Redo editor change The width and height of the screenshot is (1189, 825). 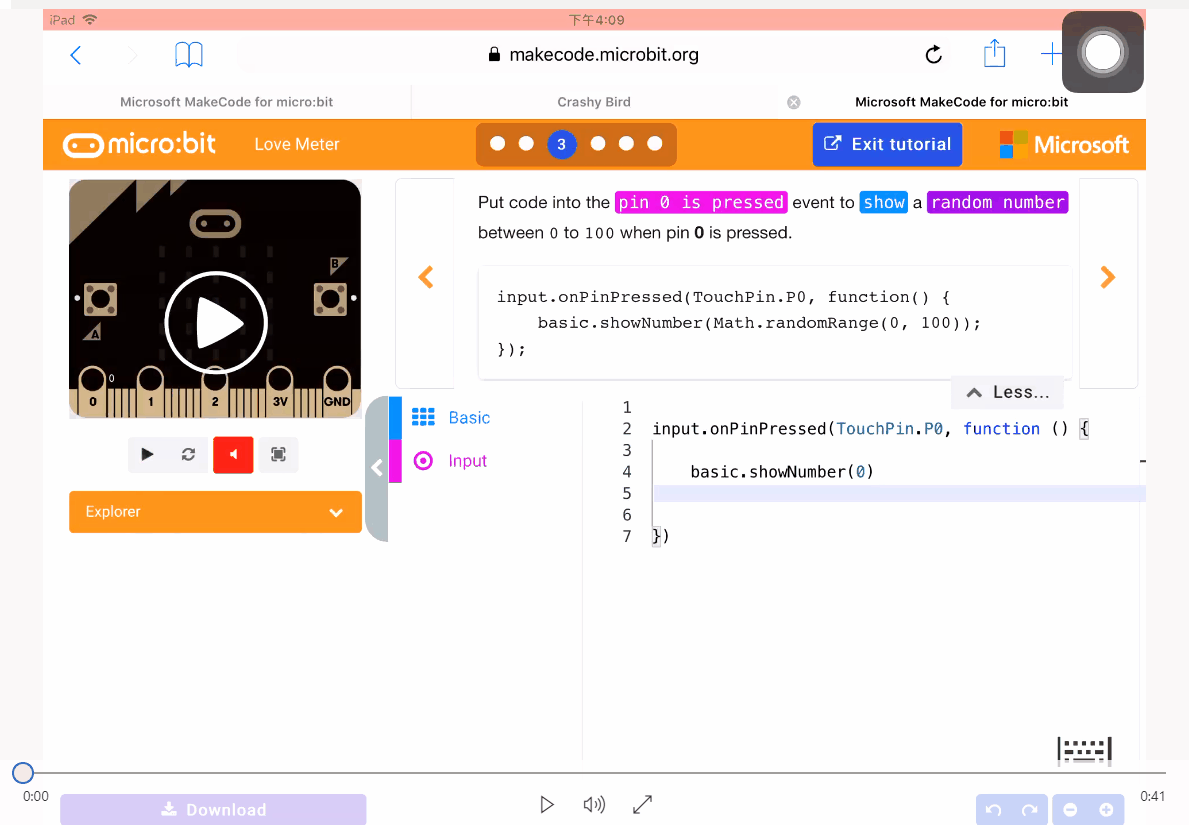pos(1030,810)
